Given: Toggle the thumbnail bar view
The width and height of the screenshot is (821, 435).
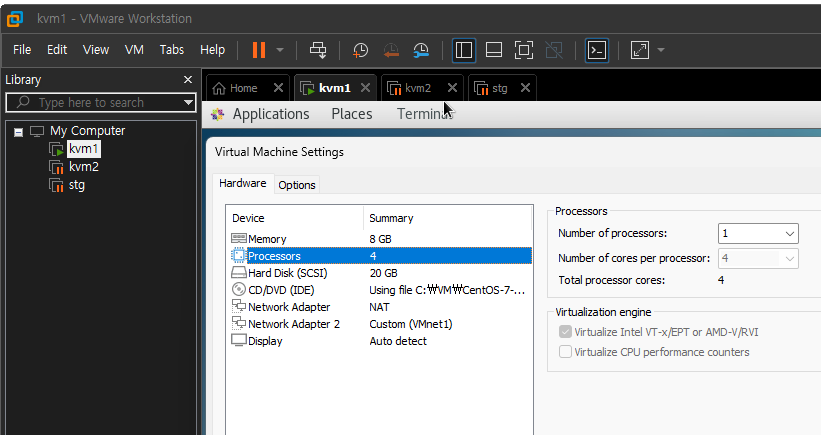Looking at the screenshot, I should [494, 50].
